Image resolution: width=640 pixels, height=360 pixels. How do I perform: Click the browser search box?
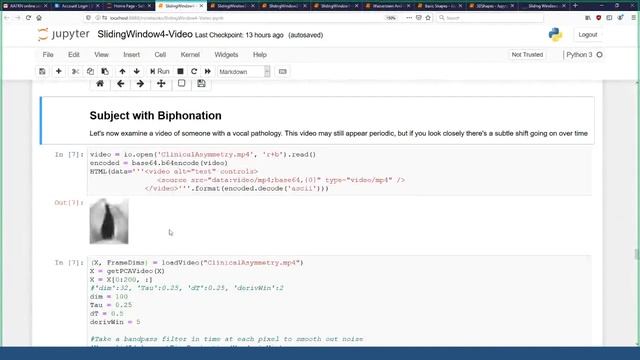(490, 18)
